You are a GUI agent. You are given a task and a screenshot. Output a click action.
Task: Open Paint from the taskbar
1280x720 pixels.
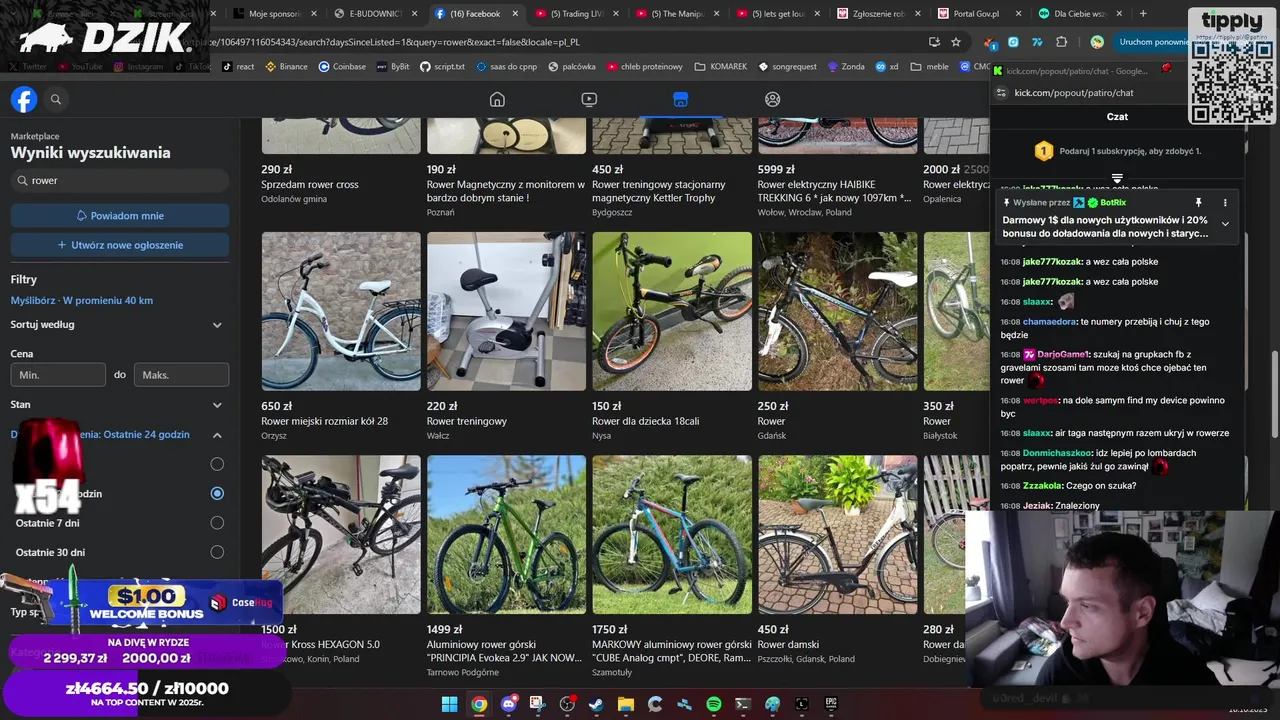pos(772,704)
